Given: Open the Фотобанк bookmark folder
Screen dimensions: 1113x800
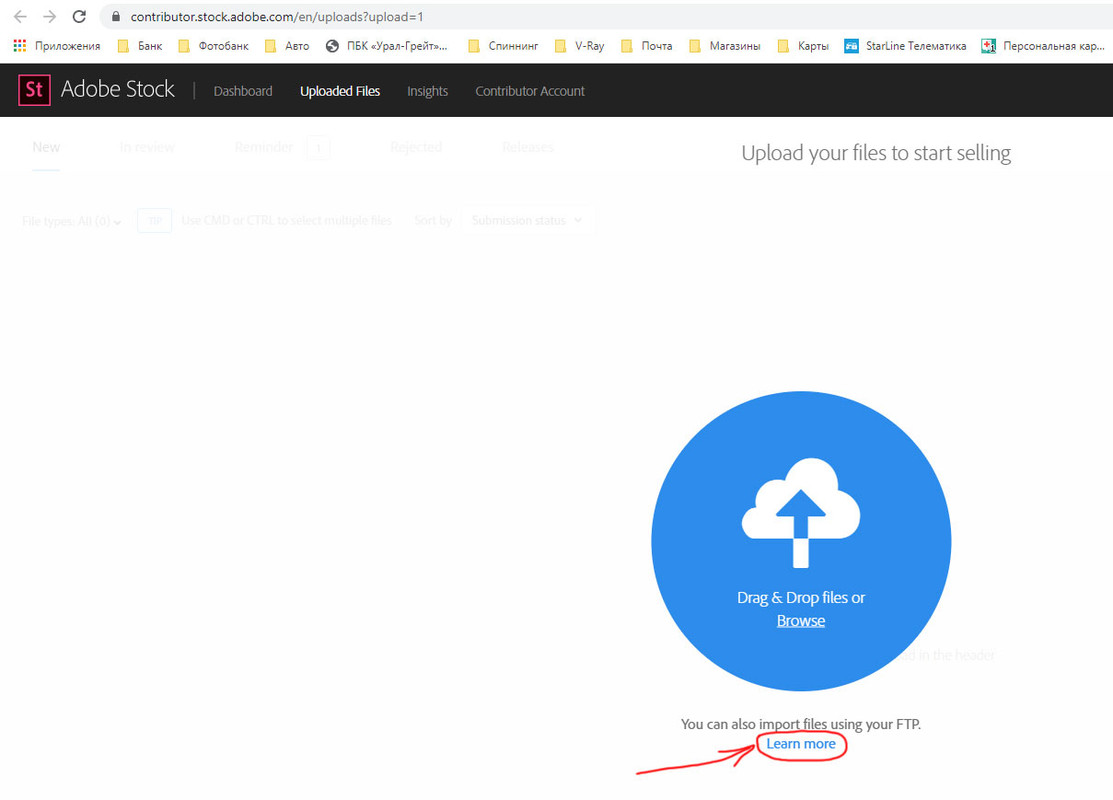Looking at the screenshot, I should point(213,46).
